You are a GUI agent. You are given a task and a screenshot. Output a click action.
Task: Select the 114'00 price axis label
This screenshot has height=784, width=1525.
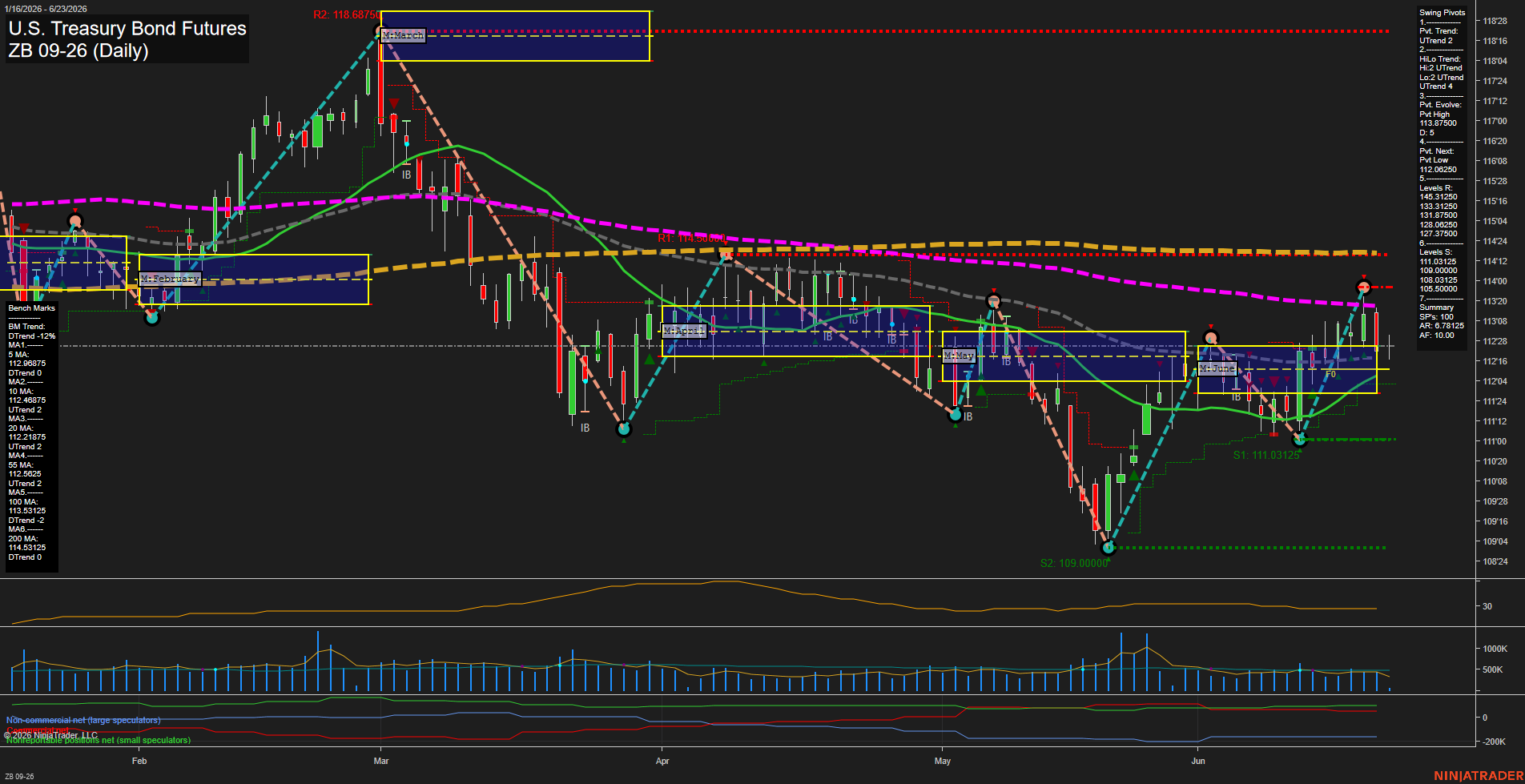[x=1495, y=281]
